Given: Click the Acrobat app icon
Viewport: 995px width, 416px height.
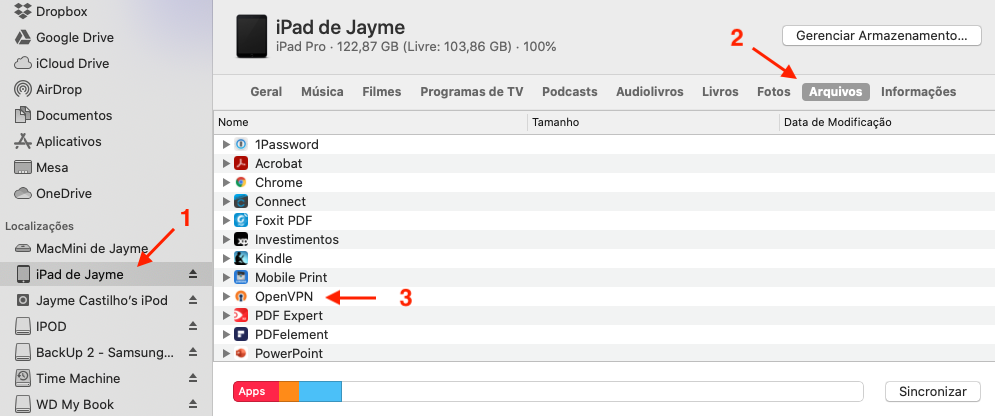Looking at the screenshot, I should [241, 163].
